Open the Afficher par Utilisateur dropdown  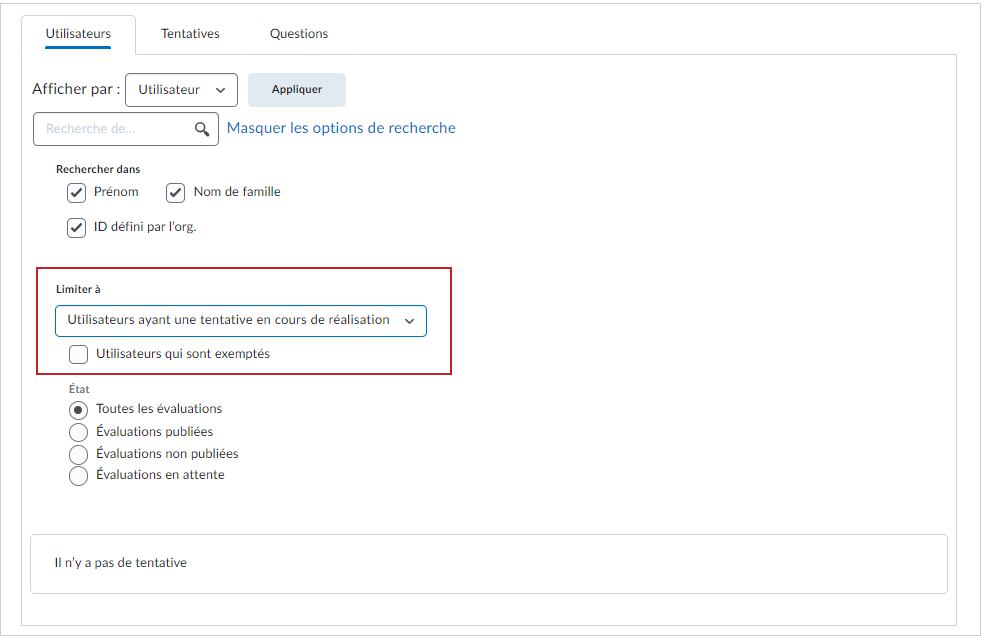(182, 90)
